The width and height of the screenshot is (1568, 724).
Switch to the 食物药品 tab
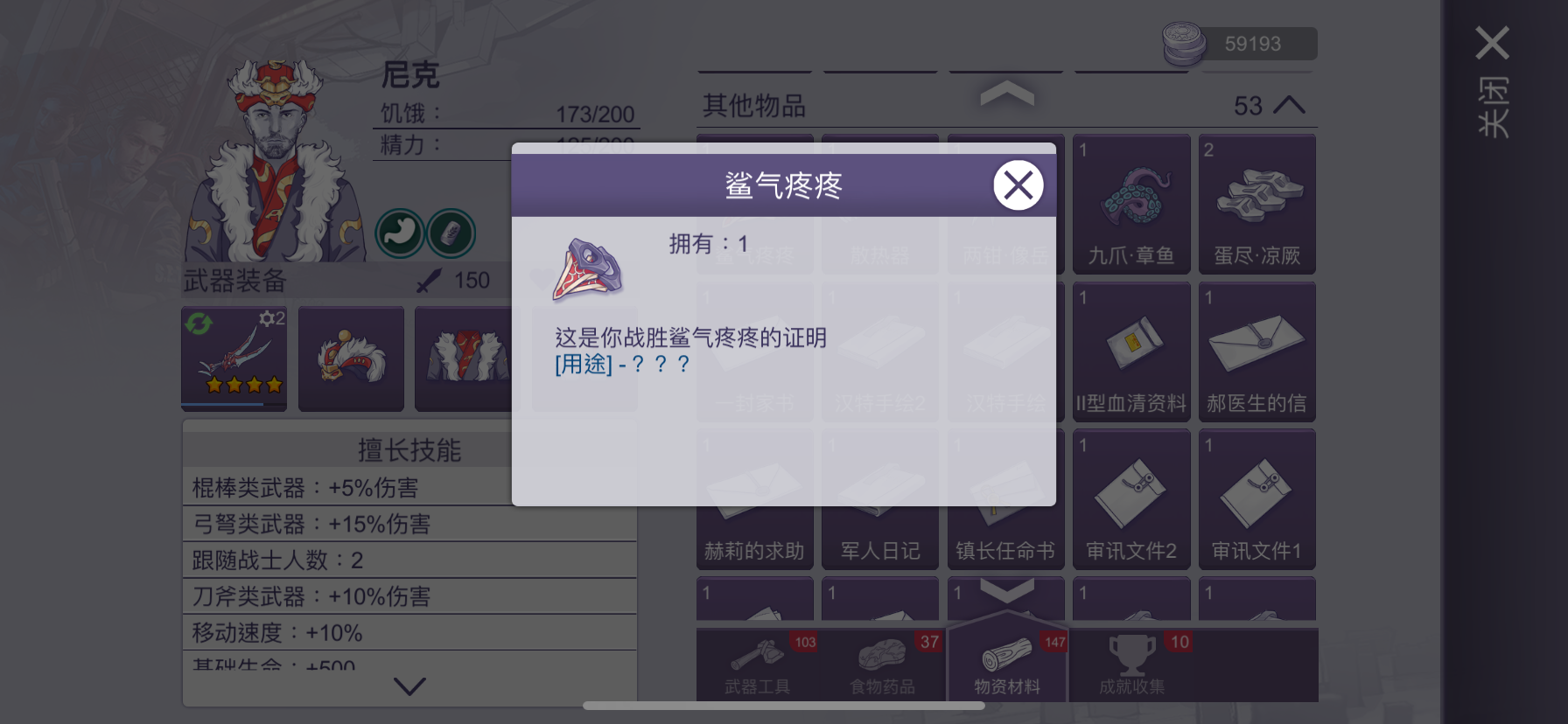[883, 665]
